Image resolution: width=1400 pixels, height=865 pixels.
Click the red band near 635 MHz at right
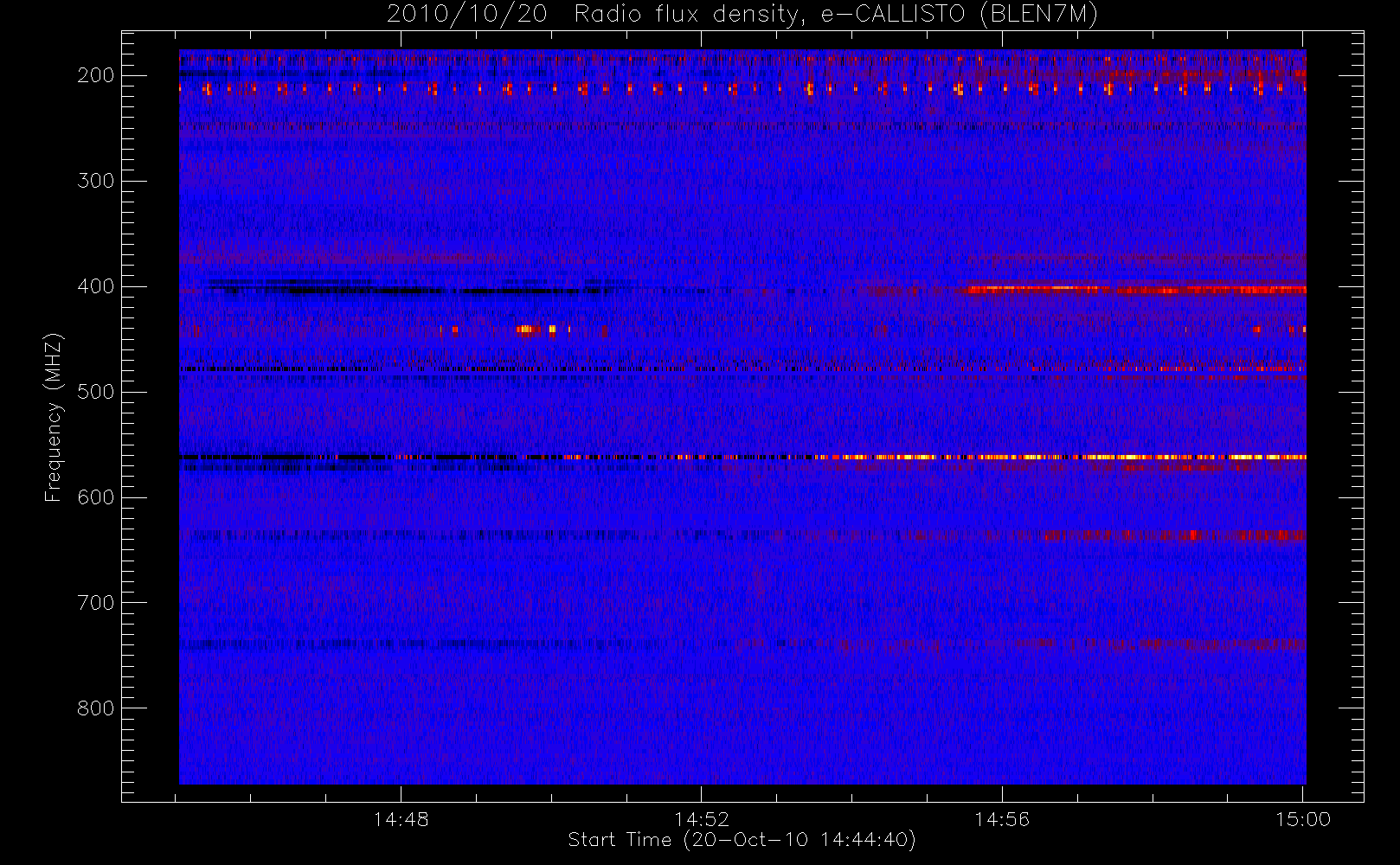1174,535
